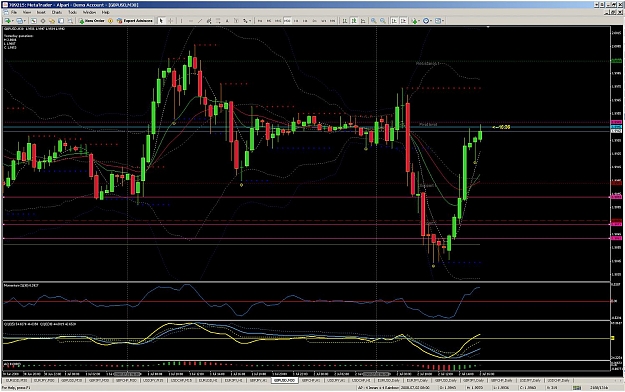This screenshot has height=392, width=625.
Task: Switch to the USDCHF,Daily chart tab
Action: 558,381
